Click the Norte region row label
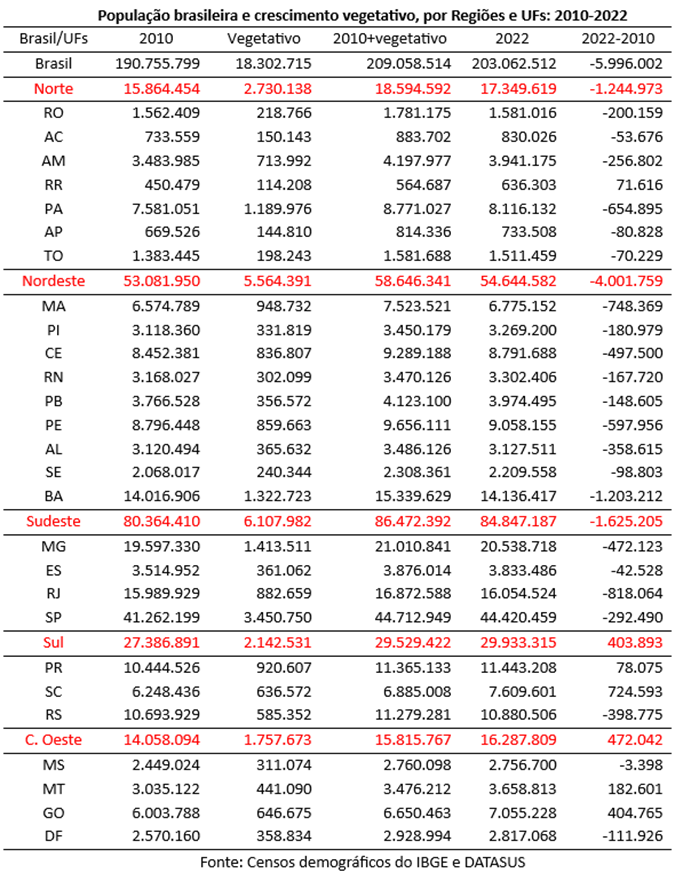 [53, 89]
